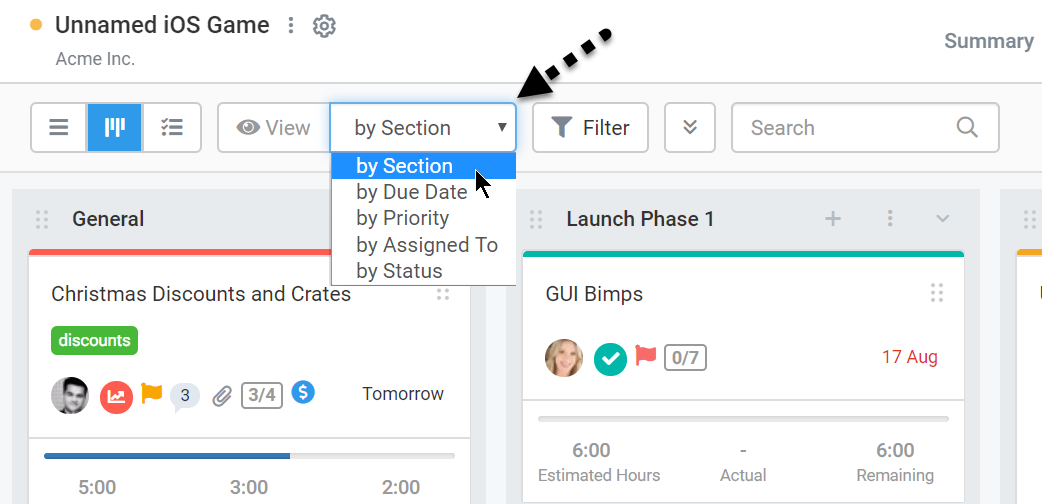Viewport: 1042px width, 504px height.
Task: Switch to checklist view icon
Action: coord(171,128)
